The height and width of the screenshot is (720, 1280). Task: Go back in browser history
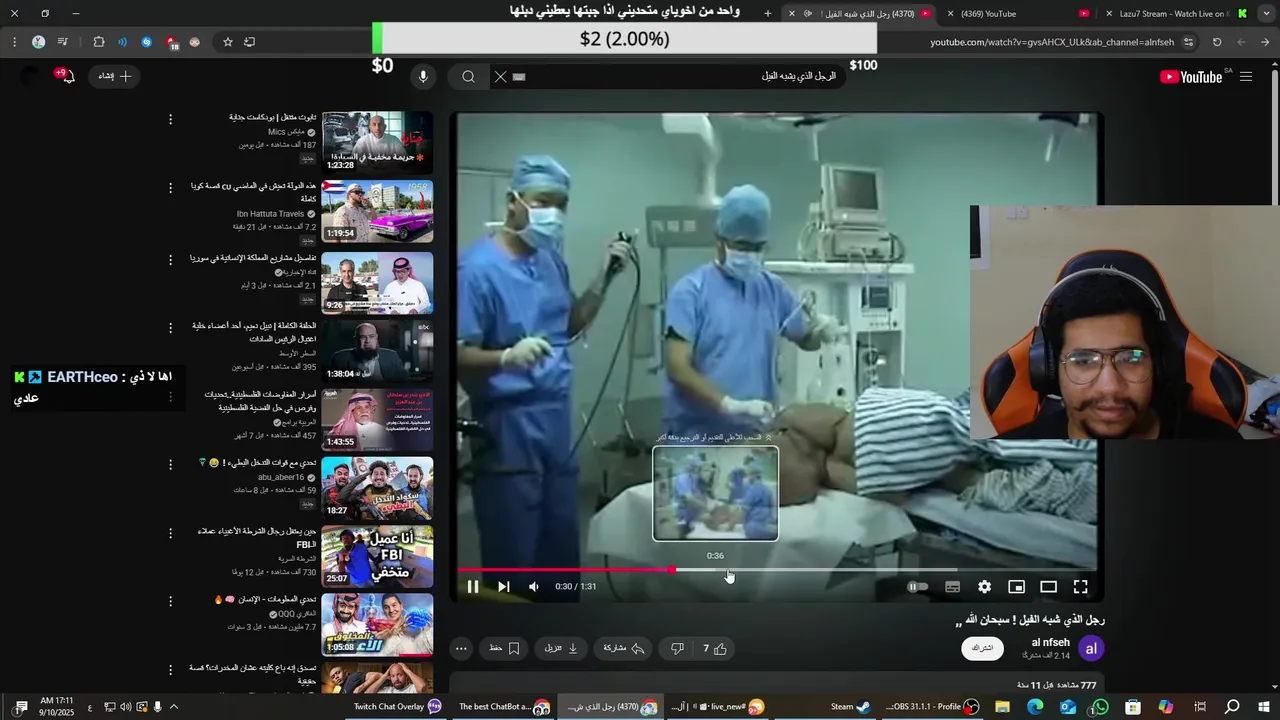point(1265,42)
